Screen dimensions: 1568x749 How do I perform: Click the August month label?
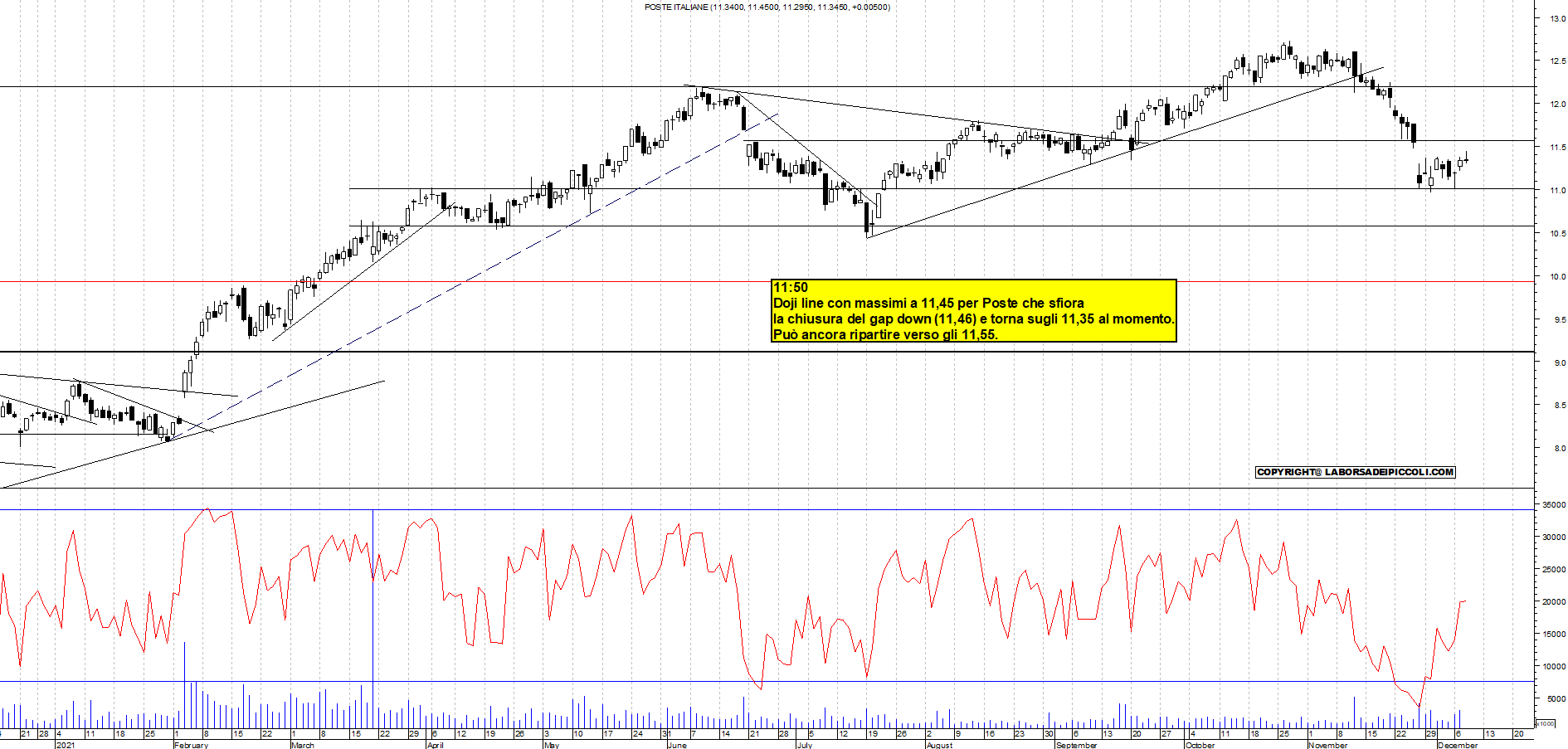pos(939,745)
